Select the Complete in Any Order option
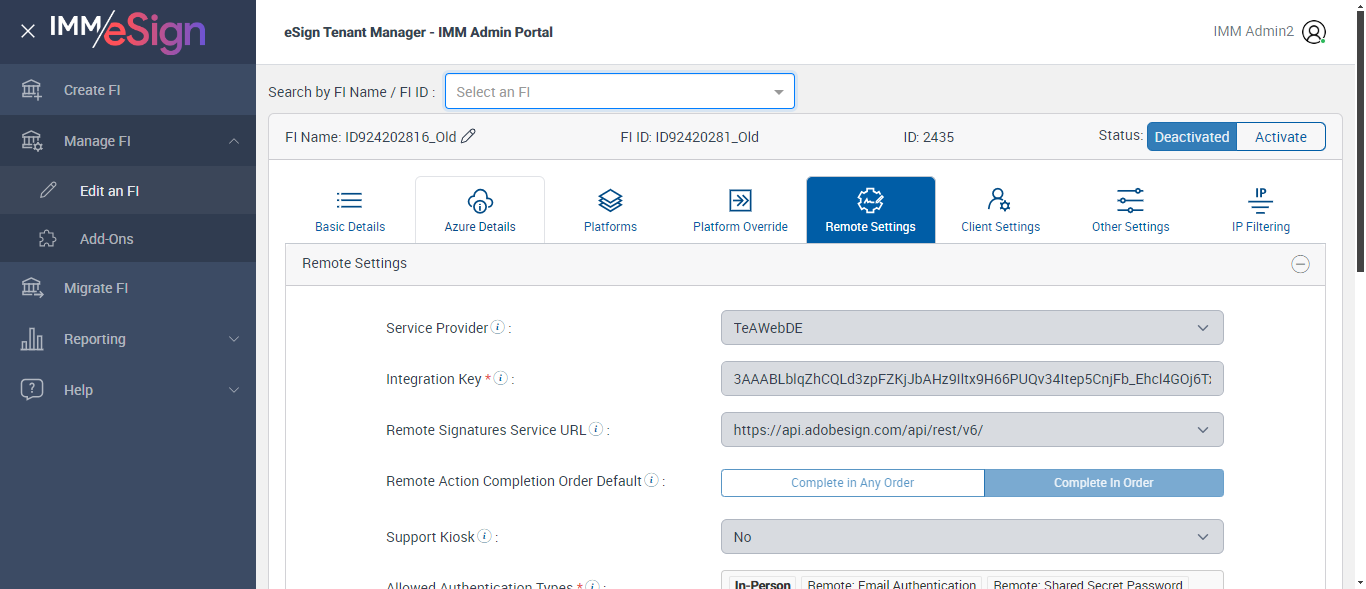1366x589 pixels. click(852, 483)
